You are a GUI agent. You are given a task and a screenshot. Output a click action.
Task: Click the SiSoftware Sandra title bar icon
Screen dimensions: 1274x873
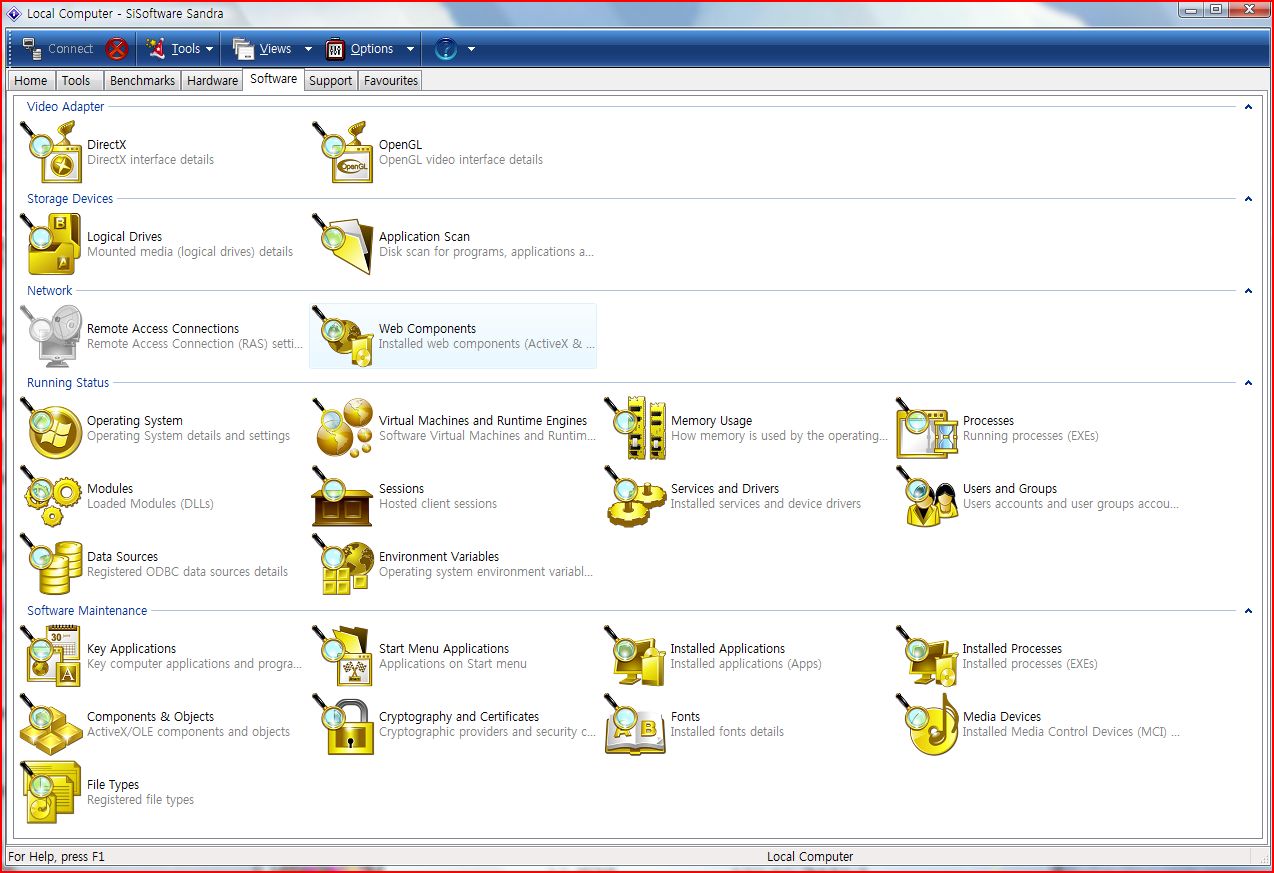click(x=14, y=13)
